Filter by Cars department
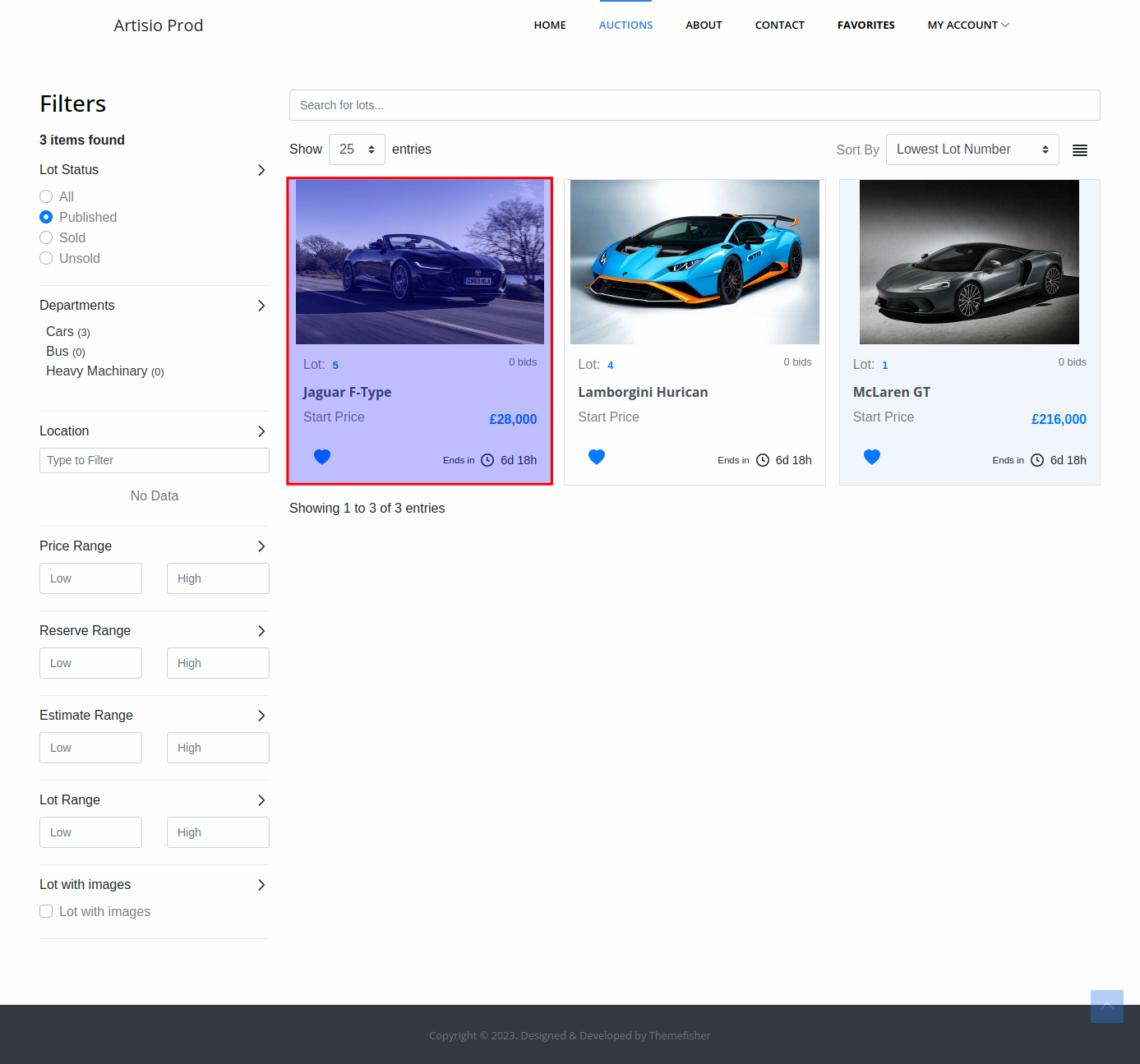This screenshot has height=1064, width=1140. point(68,332)
